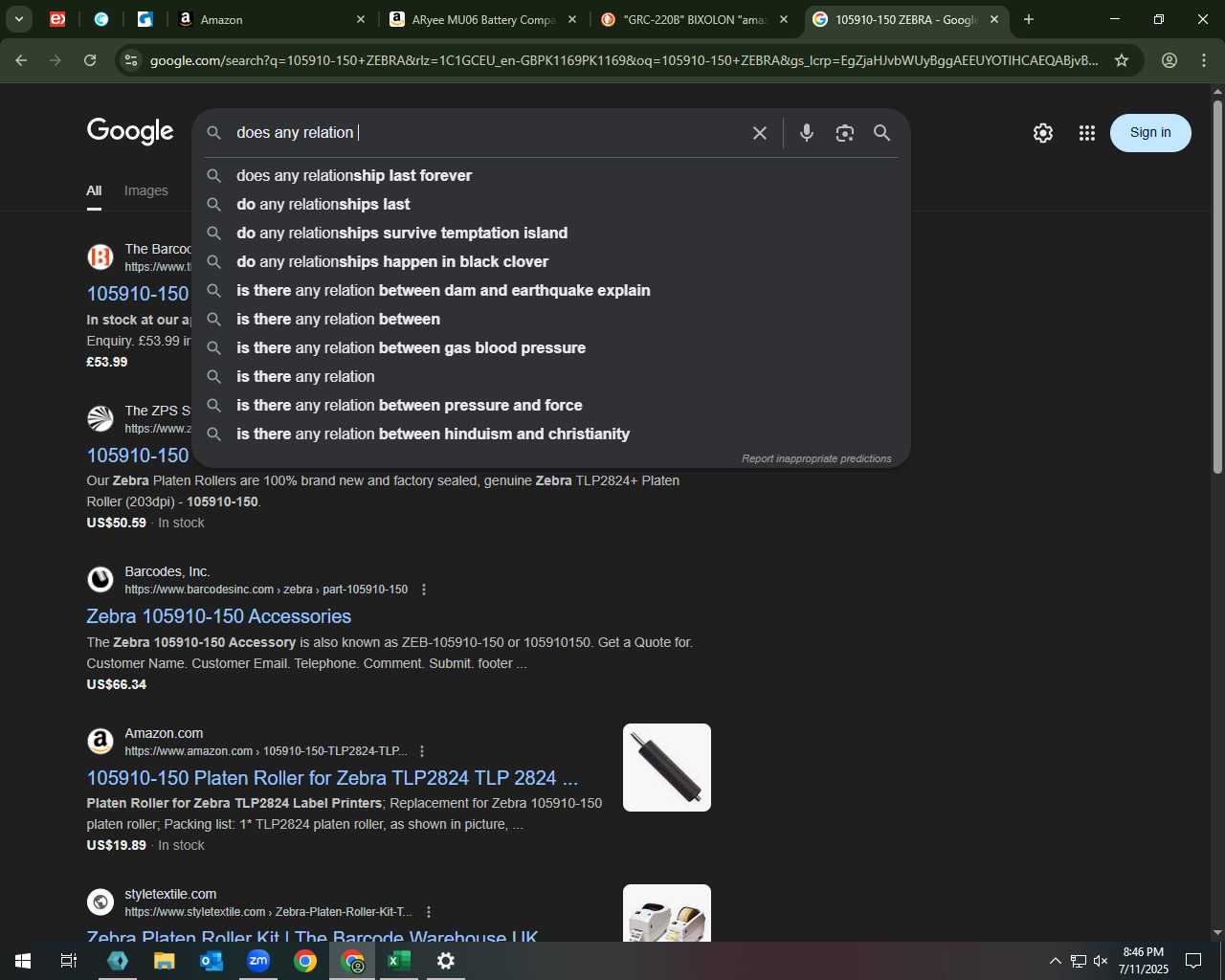The height and width of the screenshot is (980, 1225).
Task: Click the search text input field
Action: point(486,133)
